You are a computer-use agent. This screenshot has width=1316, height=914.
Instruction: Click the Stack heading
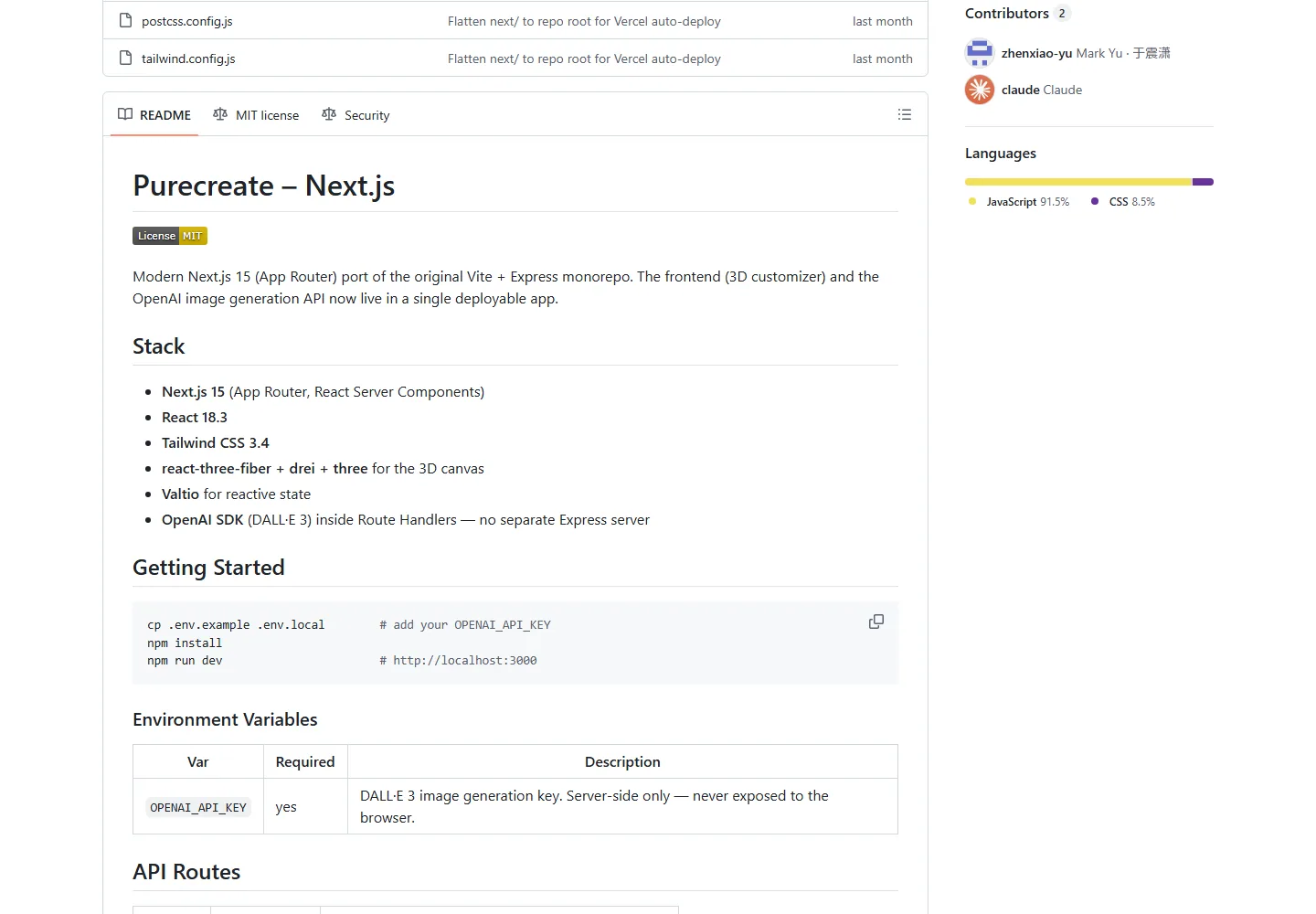pyautogui.click(x=158, y=346)
